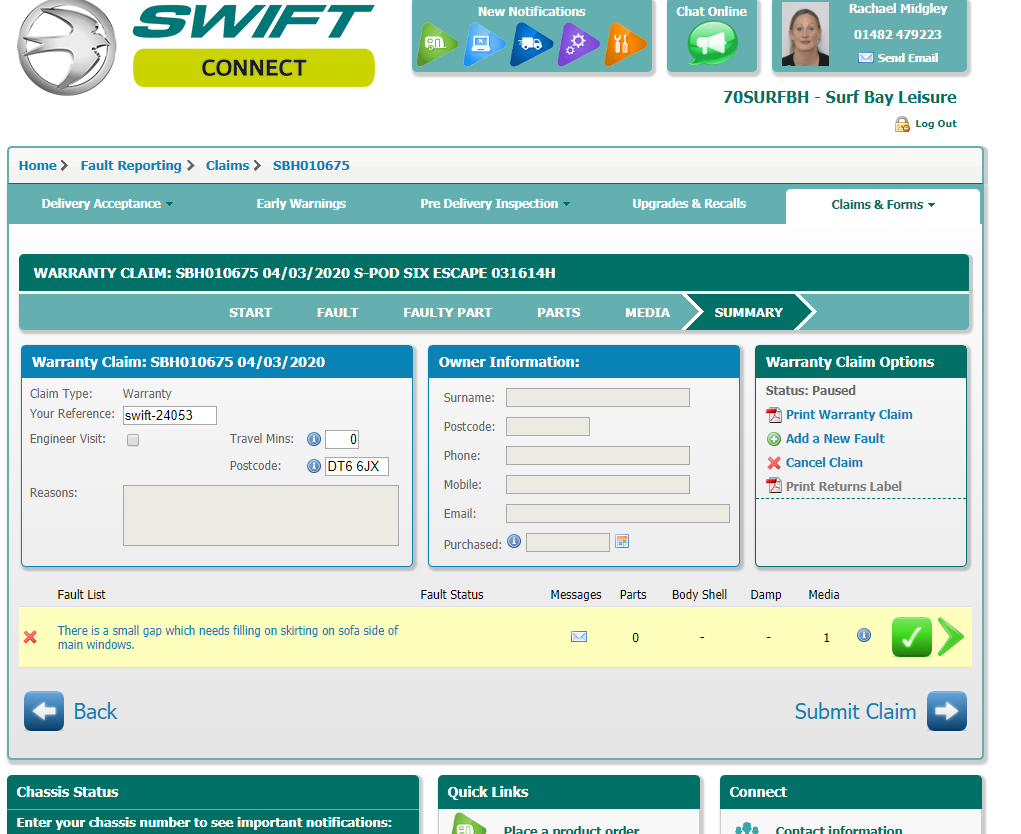Image resolution: width=1021 pixels, height=834 pixels.
Task: Click the Back arrow button
Action: pos(44,711)
